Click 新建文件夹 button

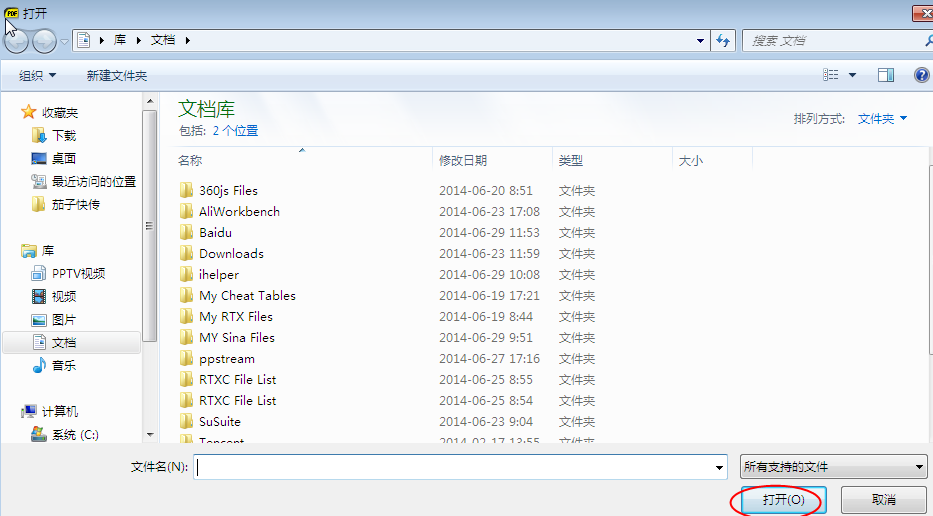tap(117, 76)
